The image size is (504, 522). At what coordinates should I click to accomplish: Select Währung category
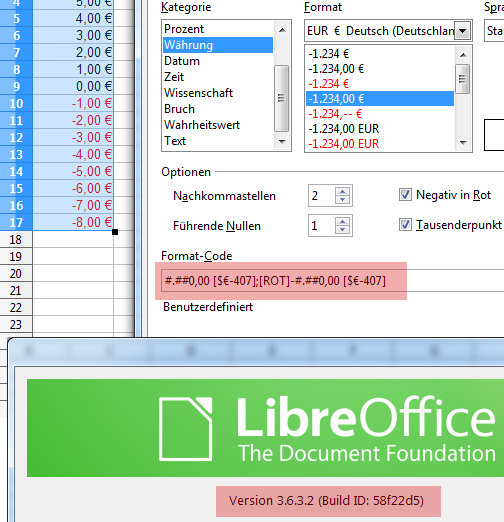tap(218, 45)
